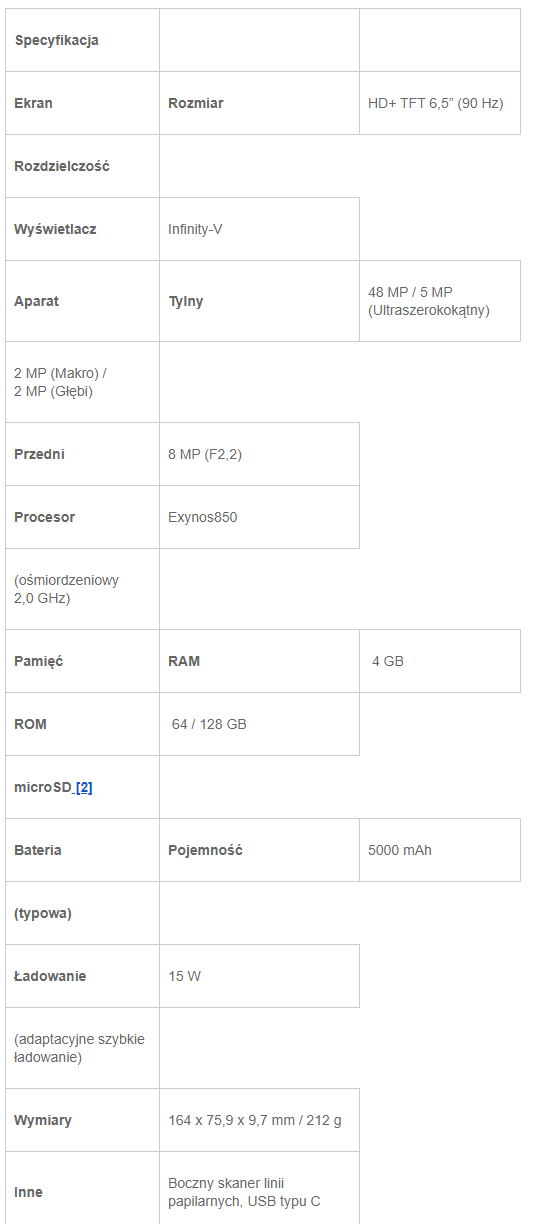Select the ośmiordzeniowy 2,0 GHz text
Viewport: 548px width, 1224px height.
pyautogui.click(x=66, y=589)
